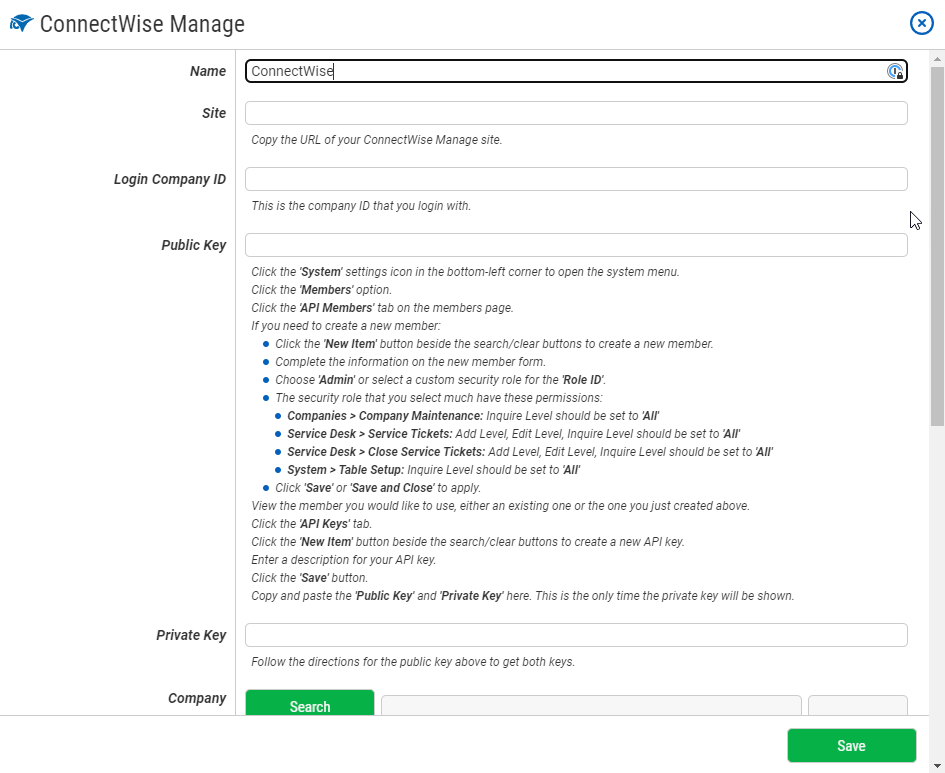Click 'Click the 'Members' option.' instruction line

pos(321,290)
